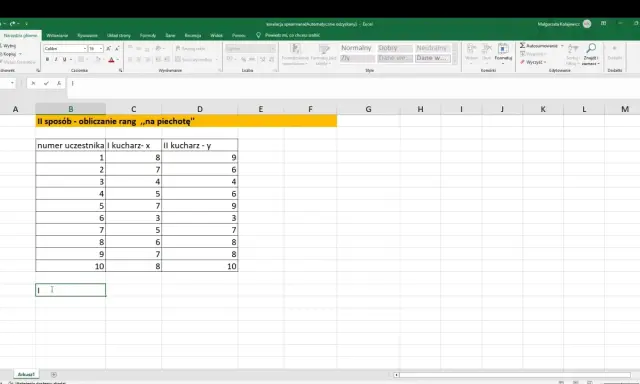Open Znajdź i zaznacz magnifier icon
The height and width of the screenshot is (384, 640).
(591, 53)
